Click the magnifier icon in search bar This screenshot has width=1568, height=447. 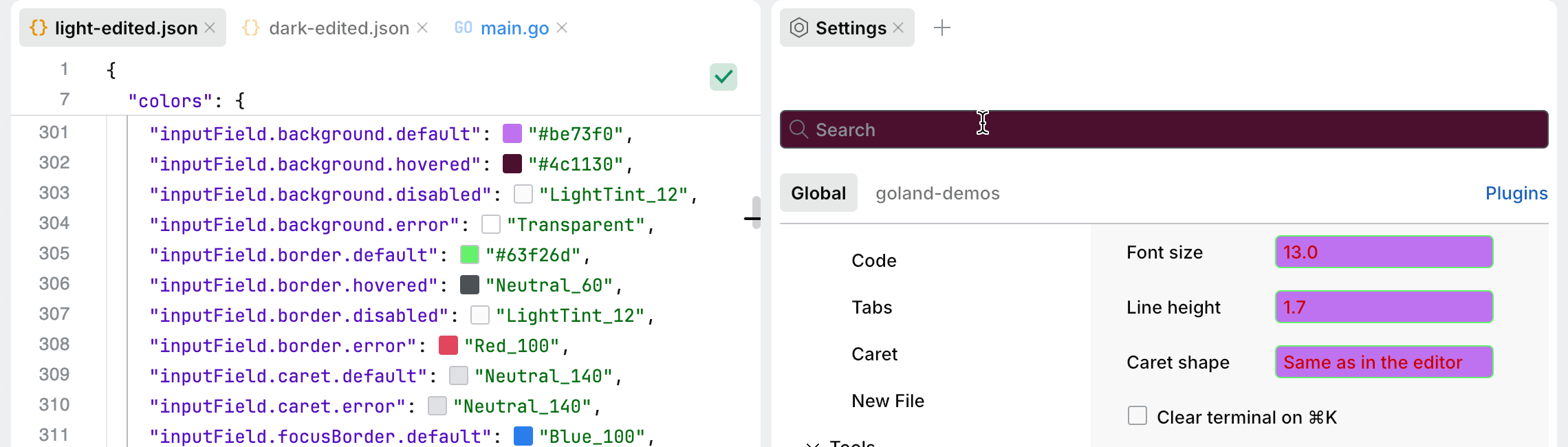tap(798, 129)
